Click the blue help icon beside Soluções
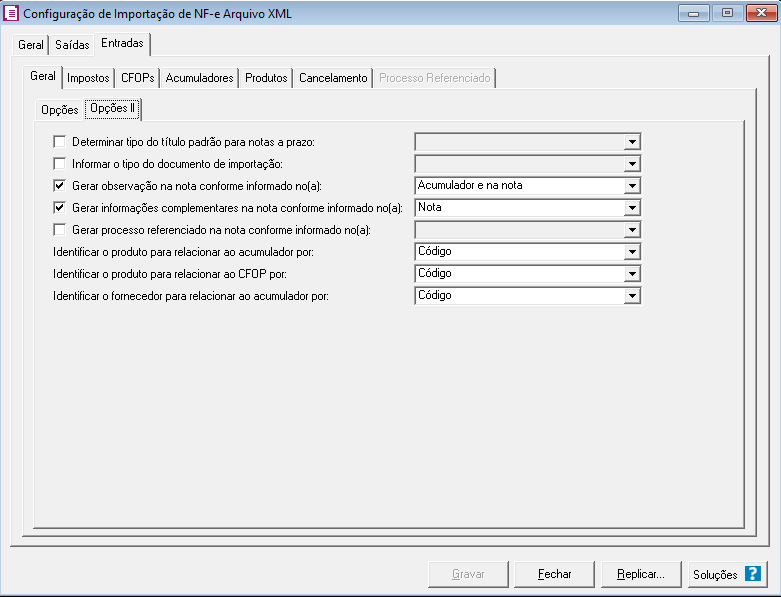 click(x=753, y=575)
